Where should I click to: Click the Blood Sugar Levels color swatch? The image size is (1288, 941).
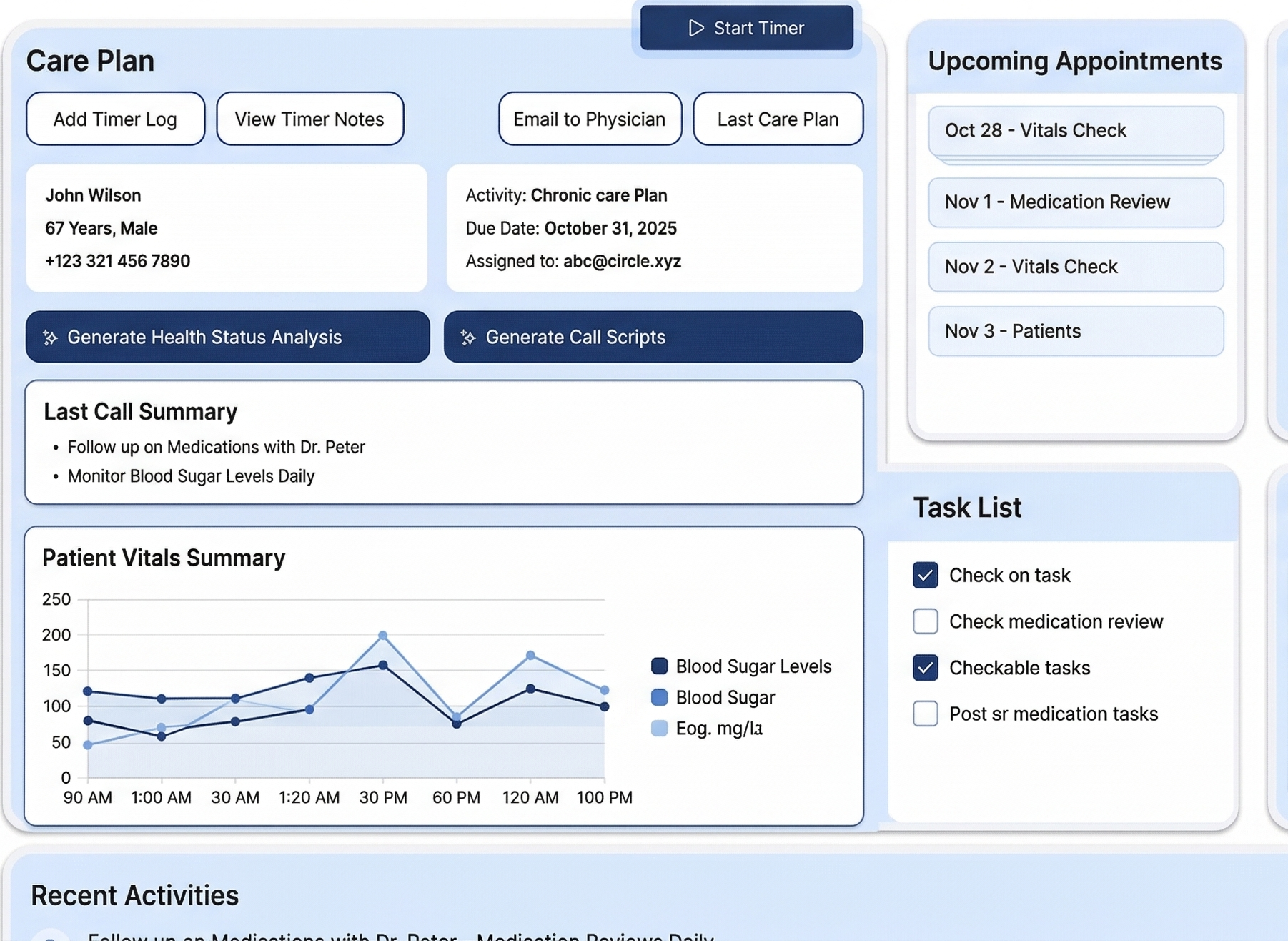point(658,666)
